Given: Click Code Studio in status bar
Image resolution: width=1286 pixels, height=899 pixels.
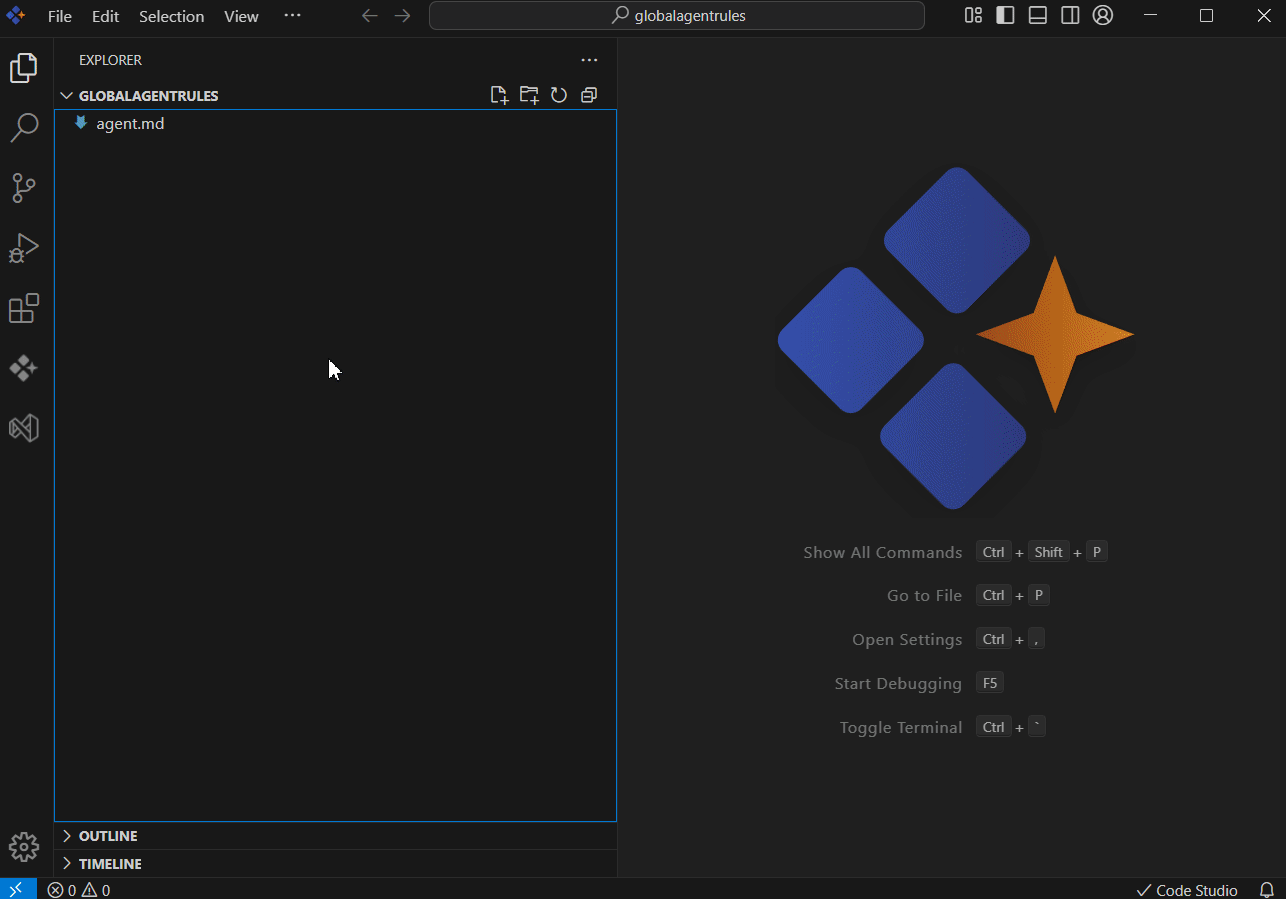Looking at the screenshot, I should point(1187,890).
